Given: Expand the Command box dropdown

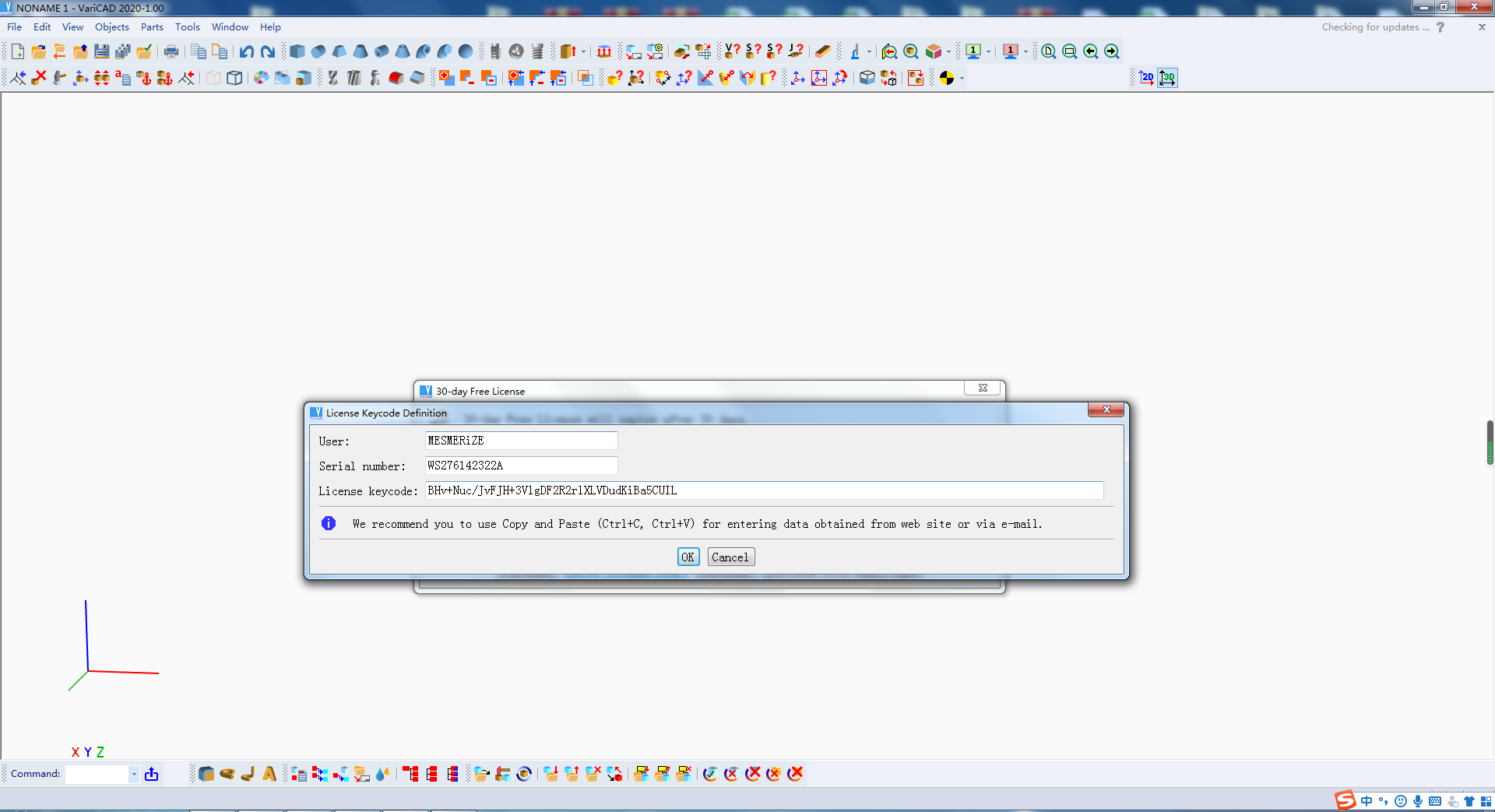Looking at the screenshot, I should (x=134, y=774).
